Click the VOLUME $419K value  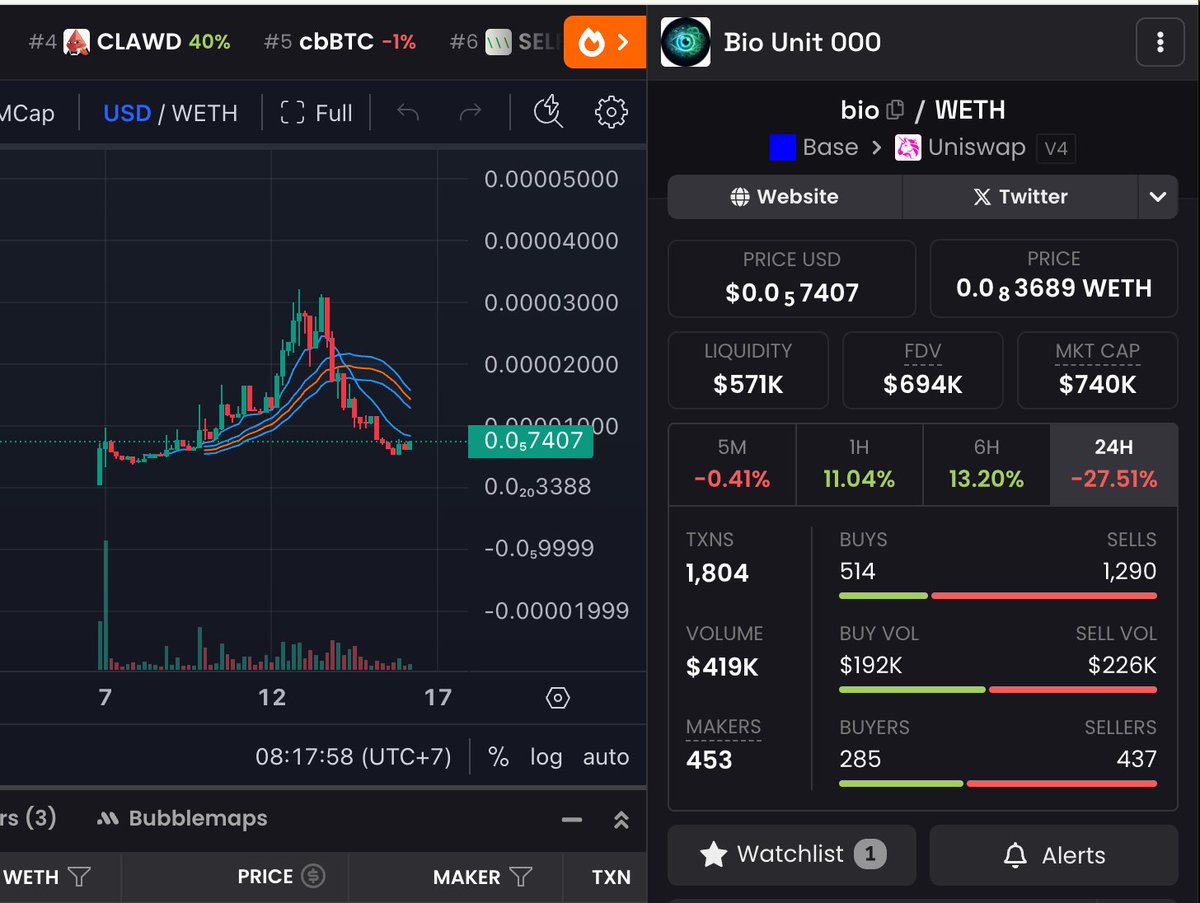[x=722, y=667]
